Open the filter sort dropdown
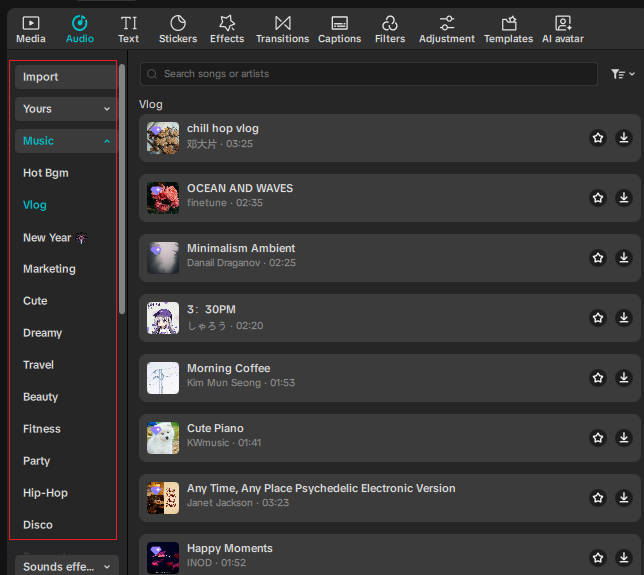 click(622, 74)
